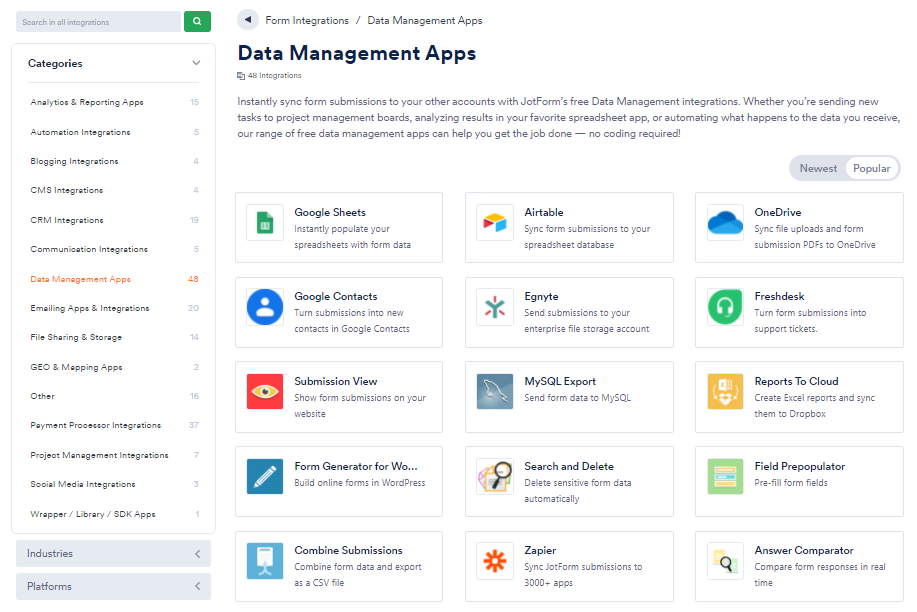Open the Egnyte title link

[x=542, y=297]
